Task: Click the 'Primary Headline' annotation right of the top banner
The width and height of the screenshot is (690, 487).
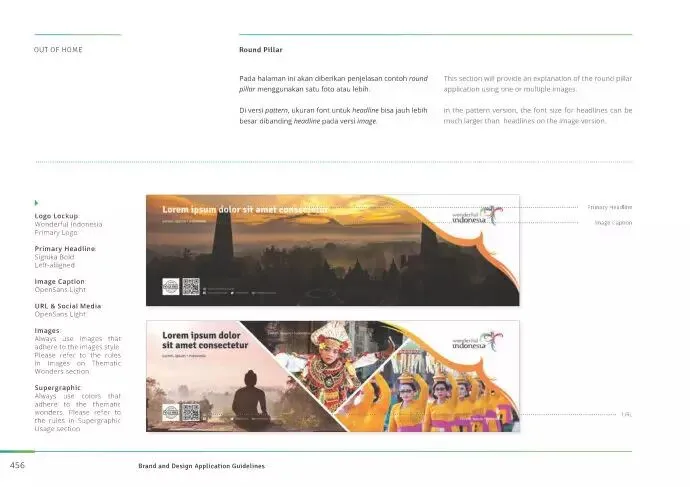Action: 610,207
